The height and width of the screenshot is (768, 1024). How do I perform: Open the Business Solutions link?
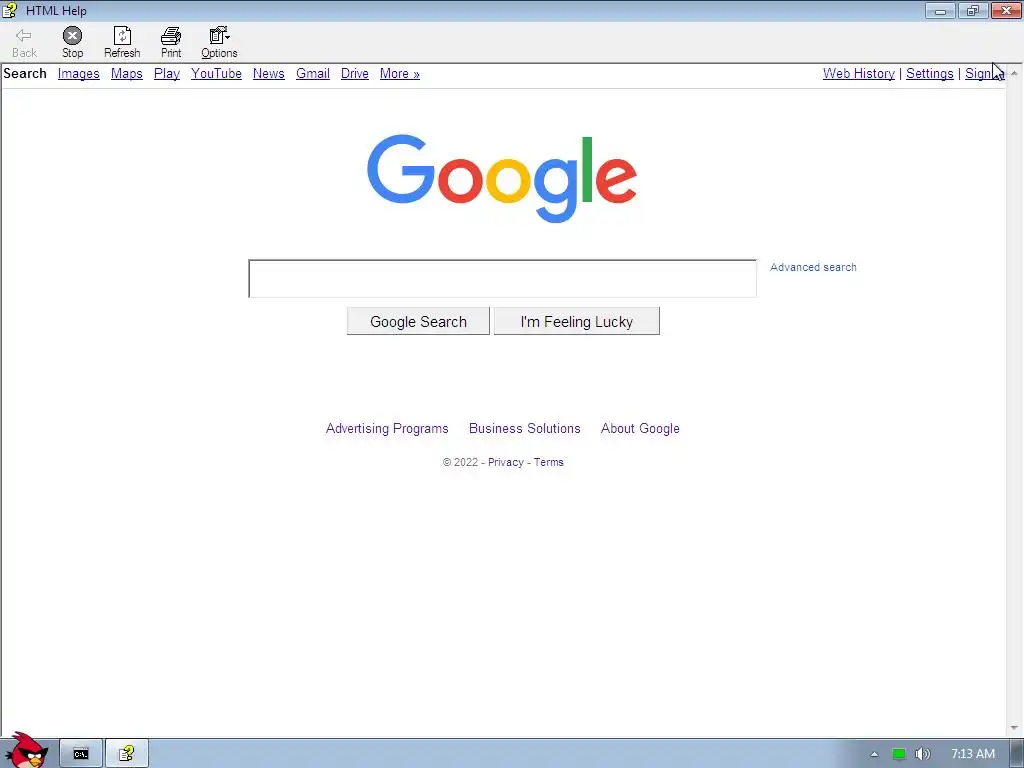(524, 428)
